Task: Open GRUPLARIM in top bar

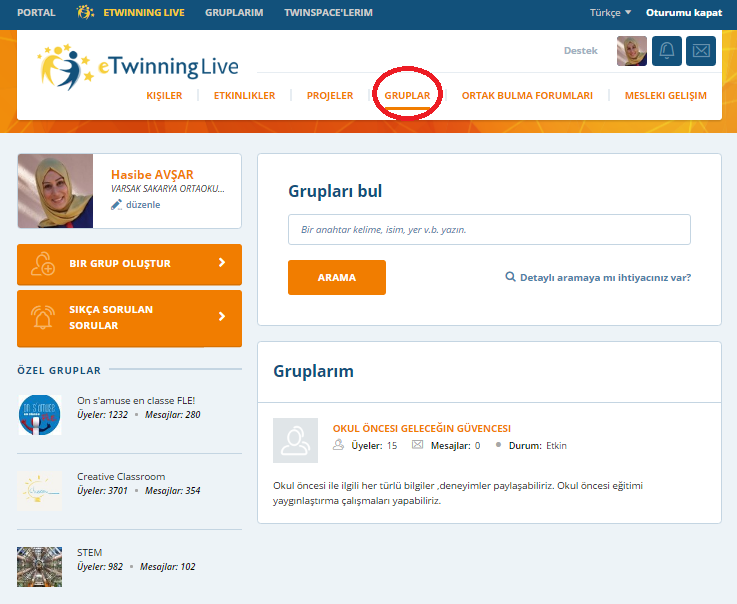Action: 234,13
